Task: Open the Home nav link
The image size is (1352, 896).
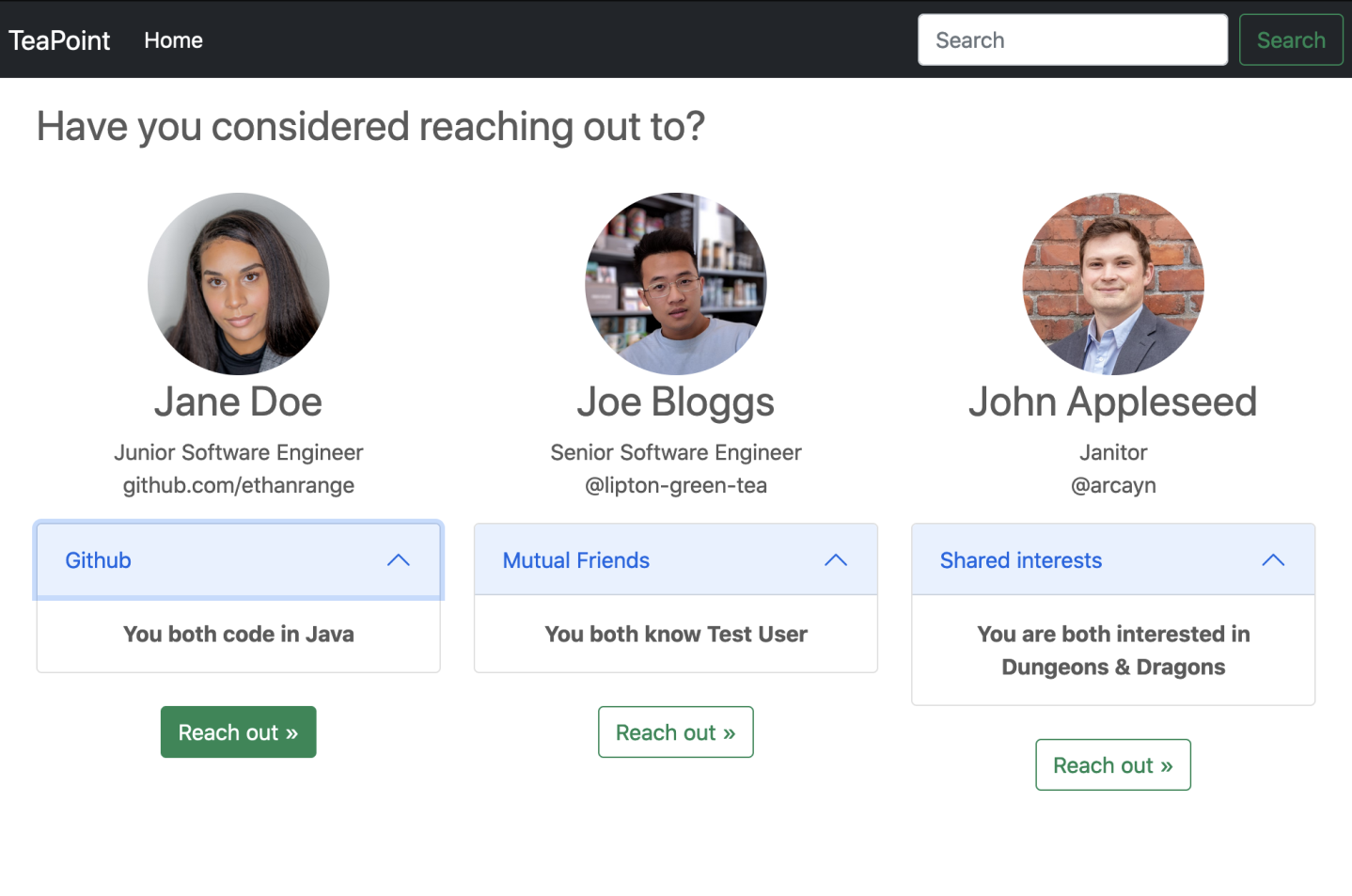Action: coord(173,40)
